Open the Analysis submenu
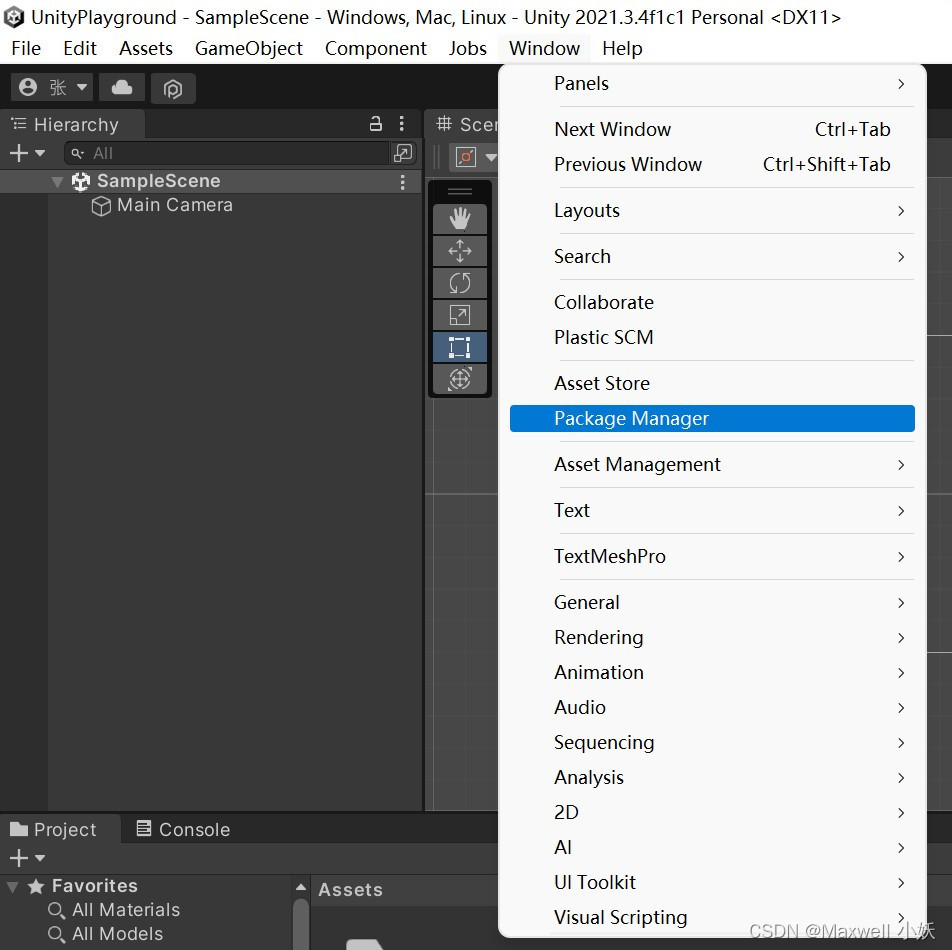952x950 pixels. pyautogui.click(x=712, y=778)
